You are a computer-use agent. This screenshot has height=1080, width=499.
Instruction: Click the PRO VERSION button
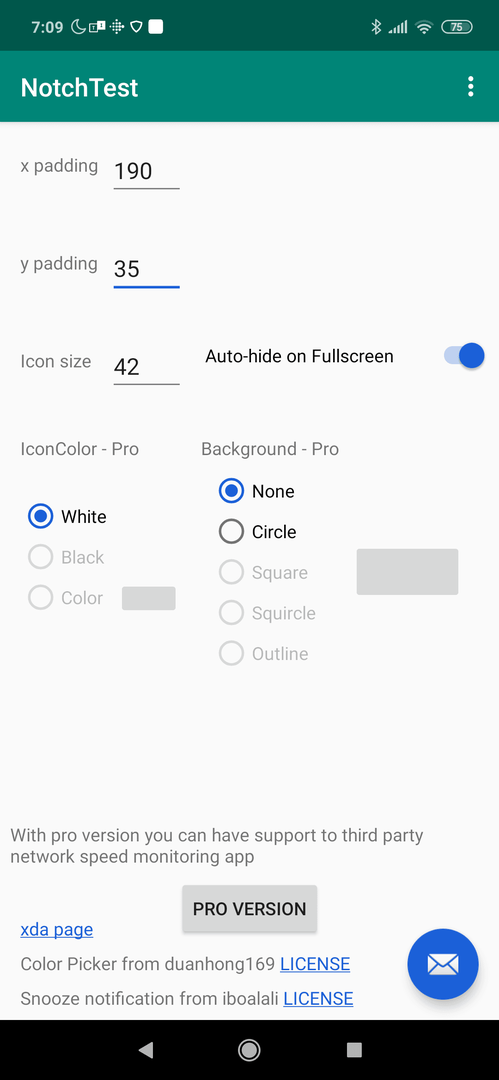(x=250, y=908)
